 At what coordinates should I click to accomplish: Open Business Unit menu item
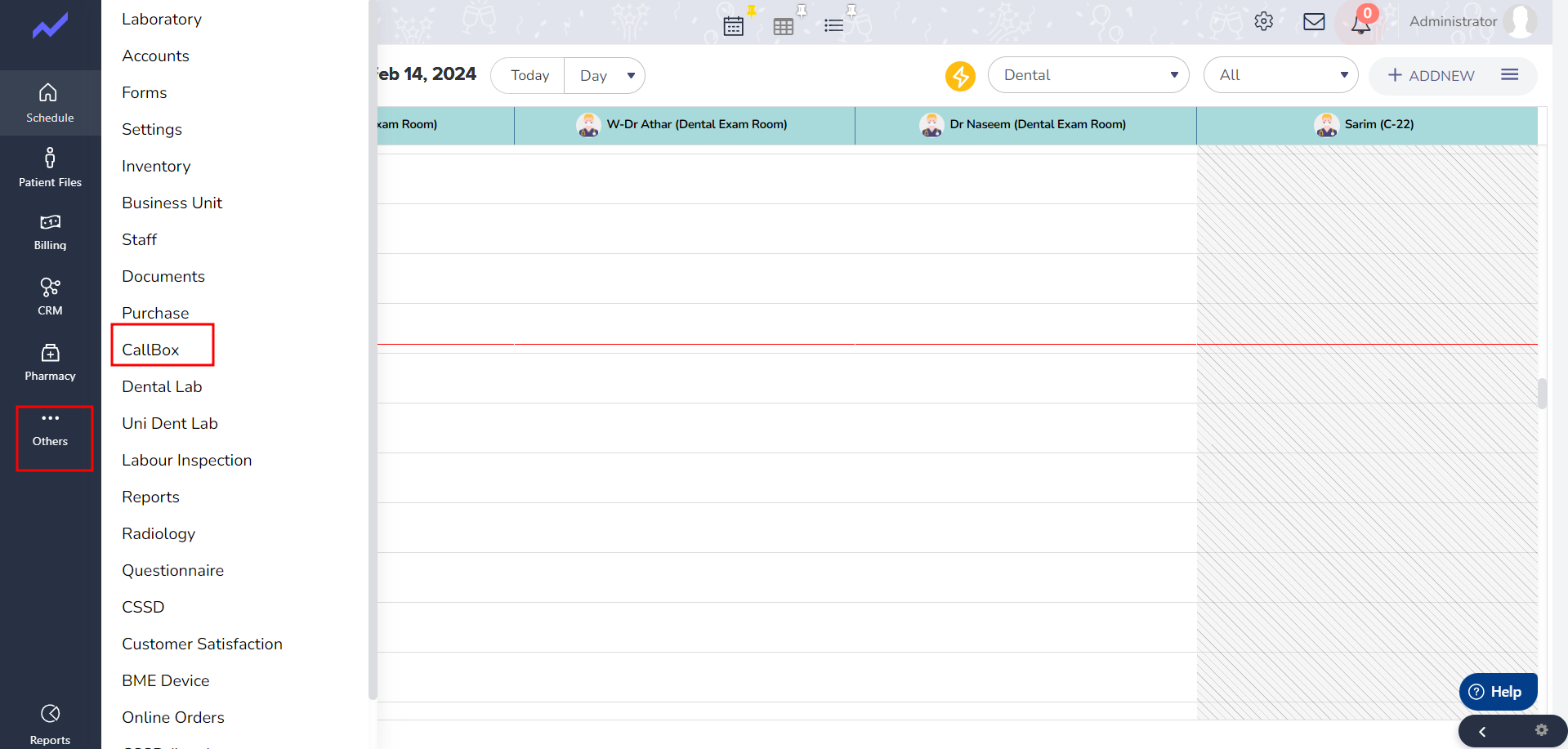point(172,203)
